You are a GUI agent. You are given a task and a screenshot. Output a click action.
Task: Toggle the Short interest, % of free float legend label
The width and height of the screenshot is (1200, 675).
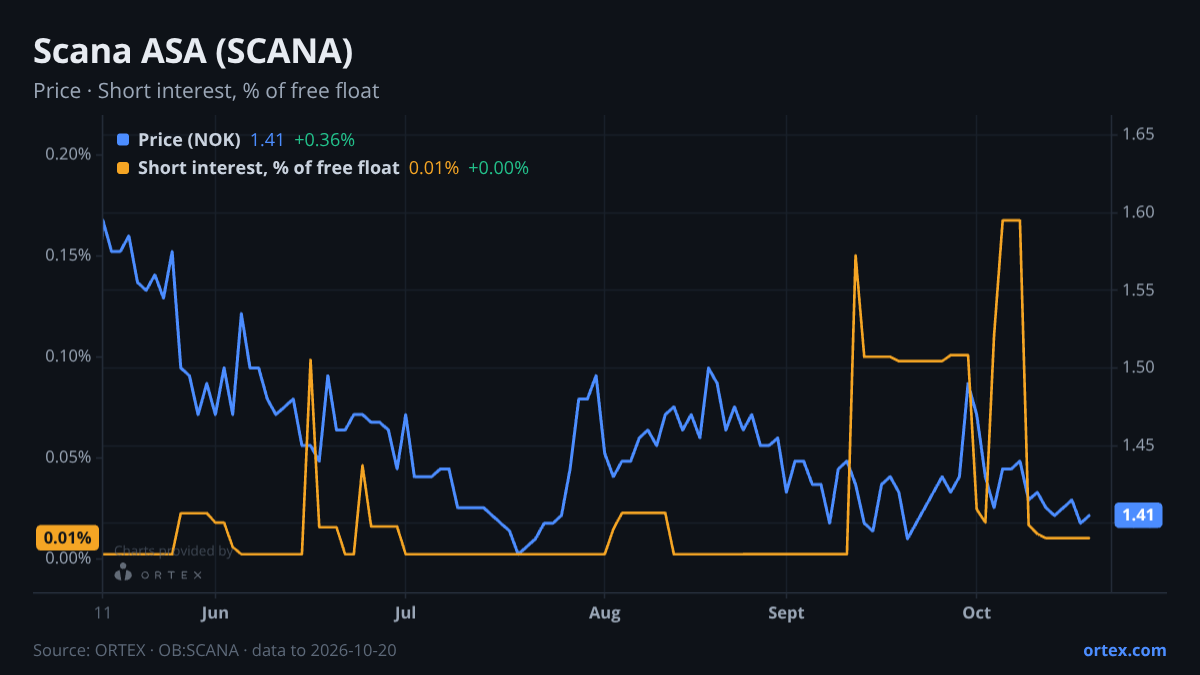click(268, 168)
